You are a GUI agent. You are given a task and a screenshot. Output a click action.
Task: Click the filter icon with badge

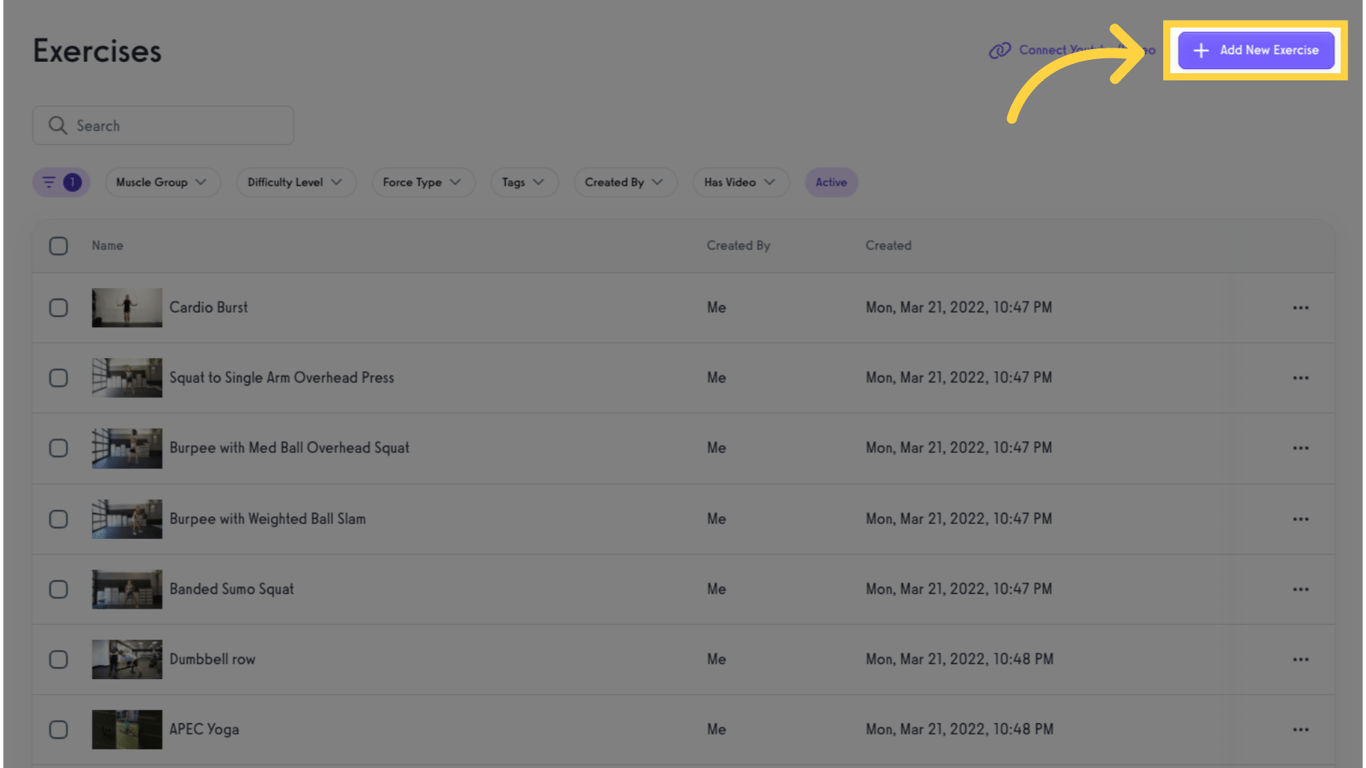point(61,182)
